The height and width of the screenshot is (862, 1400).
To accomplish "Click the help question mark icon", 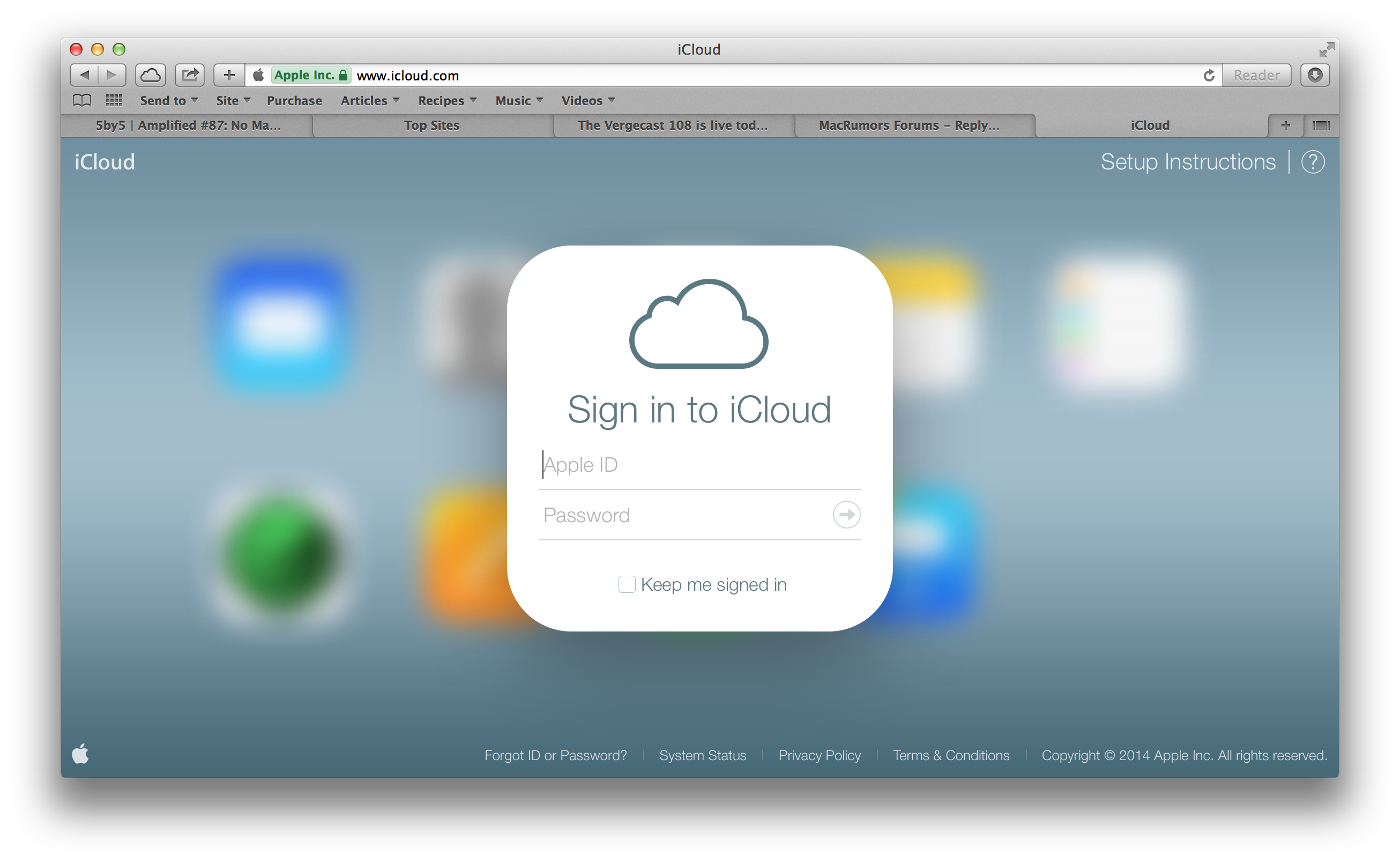I will pyautogui.click(x=1313, y=162).
